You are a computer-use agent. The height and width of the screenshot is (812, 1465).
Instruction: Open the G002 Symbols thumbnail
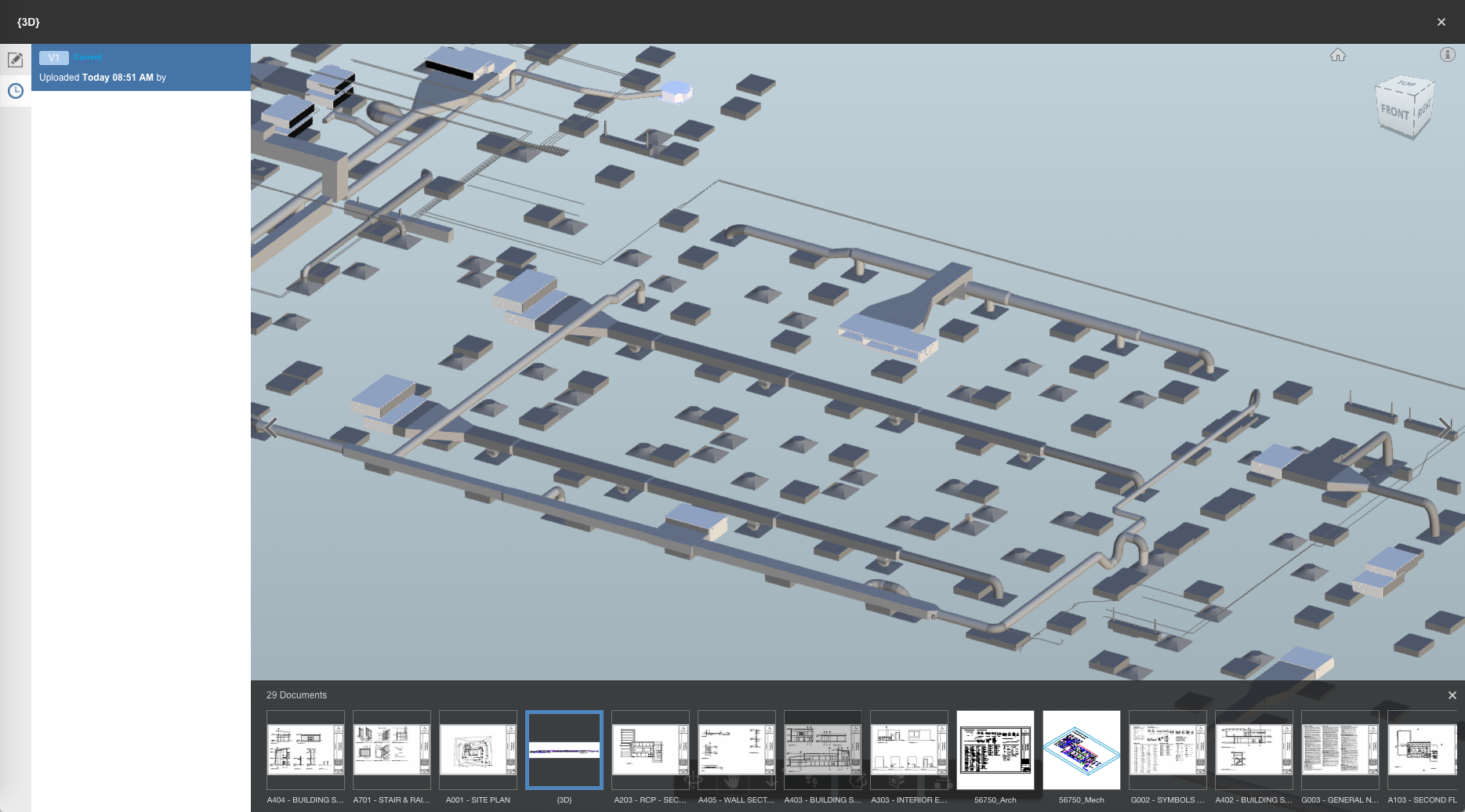pyautogui.click(x=1167, y=750)
